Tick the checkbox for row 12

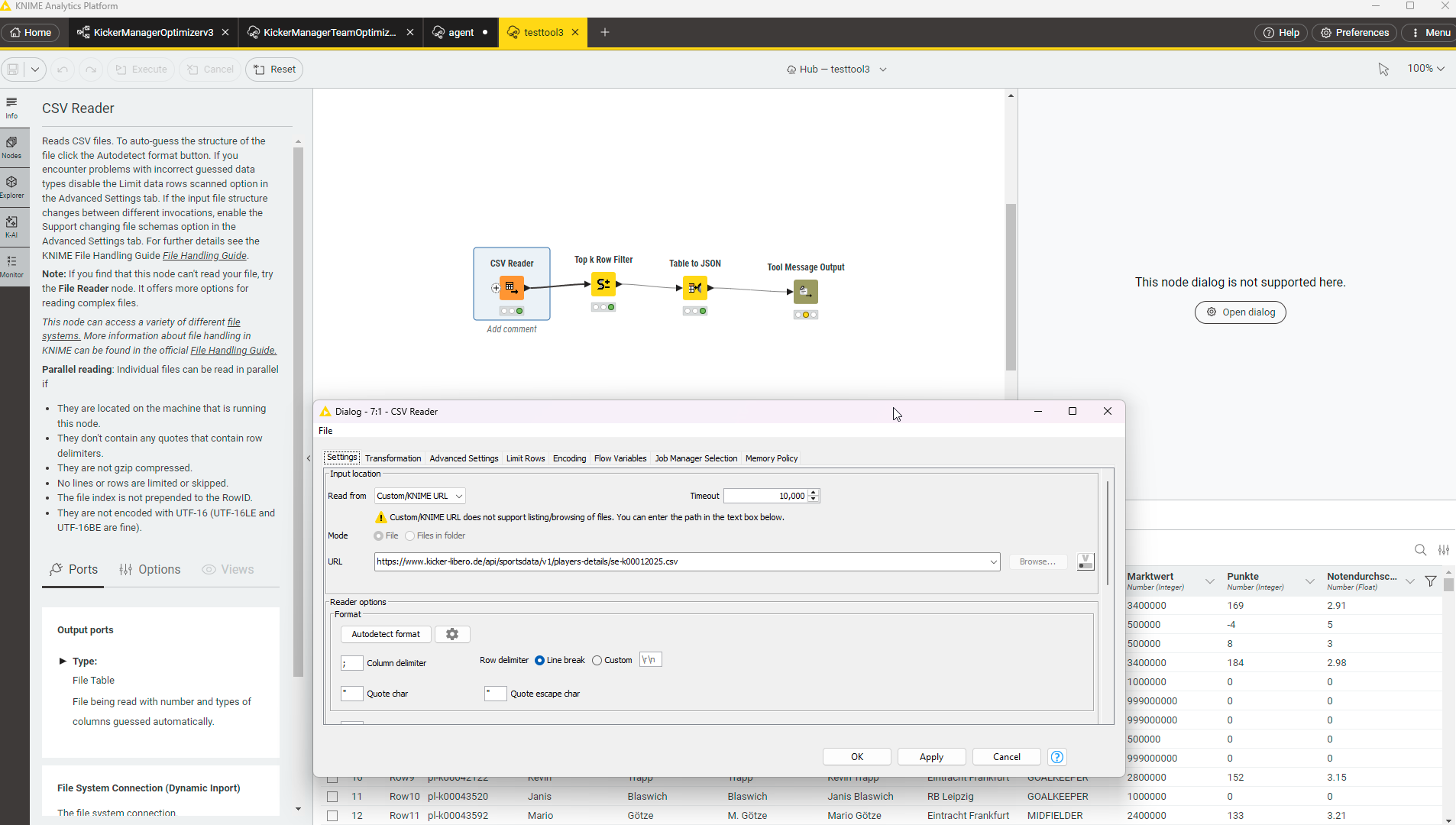[x=332, y=816]
